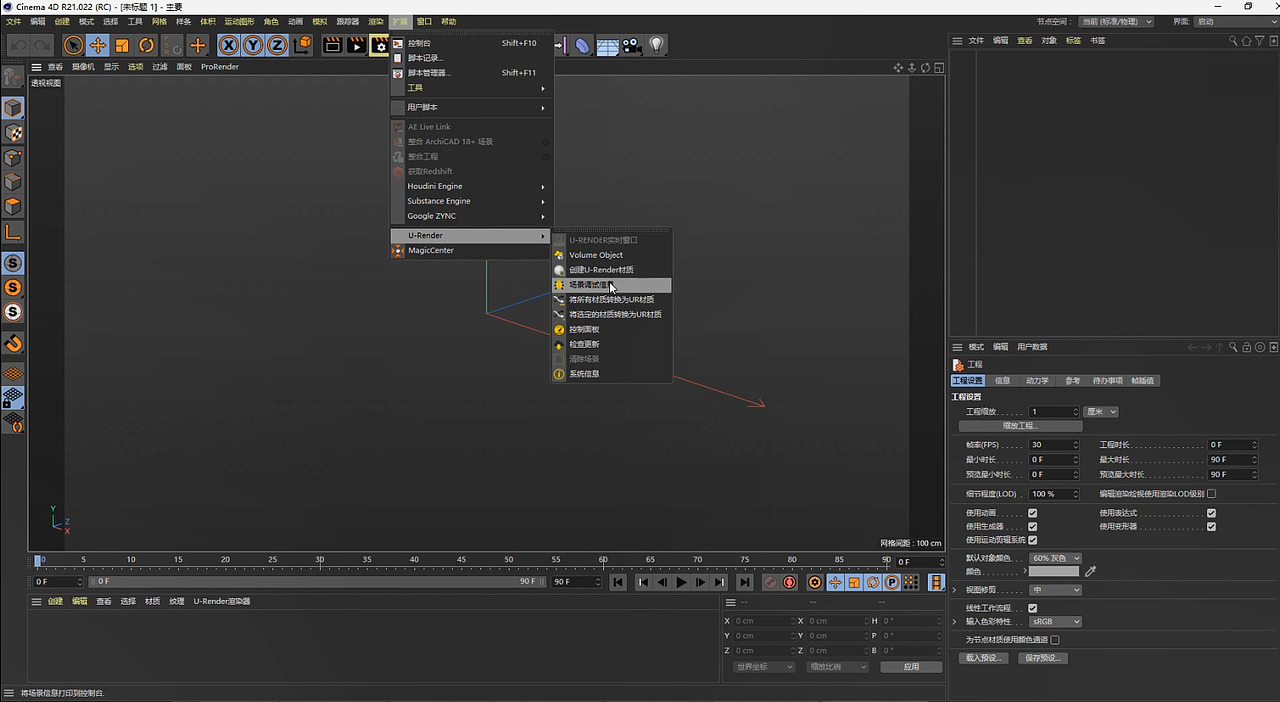Open the sRGB color profile dropdown
This screenshot has height=702, width=1280.
tap(1055, 622)
